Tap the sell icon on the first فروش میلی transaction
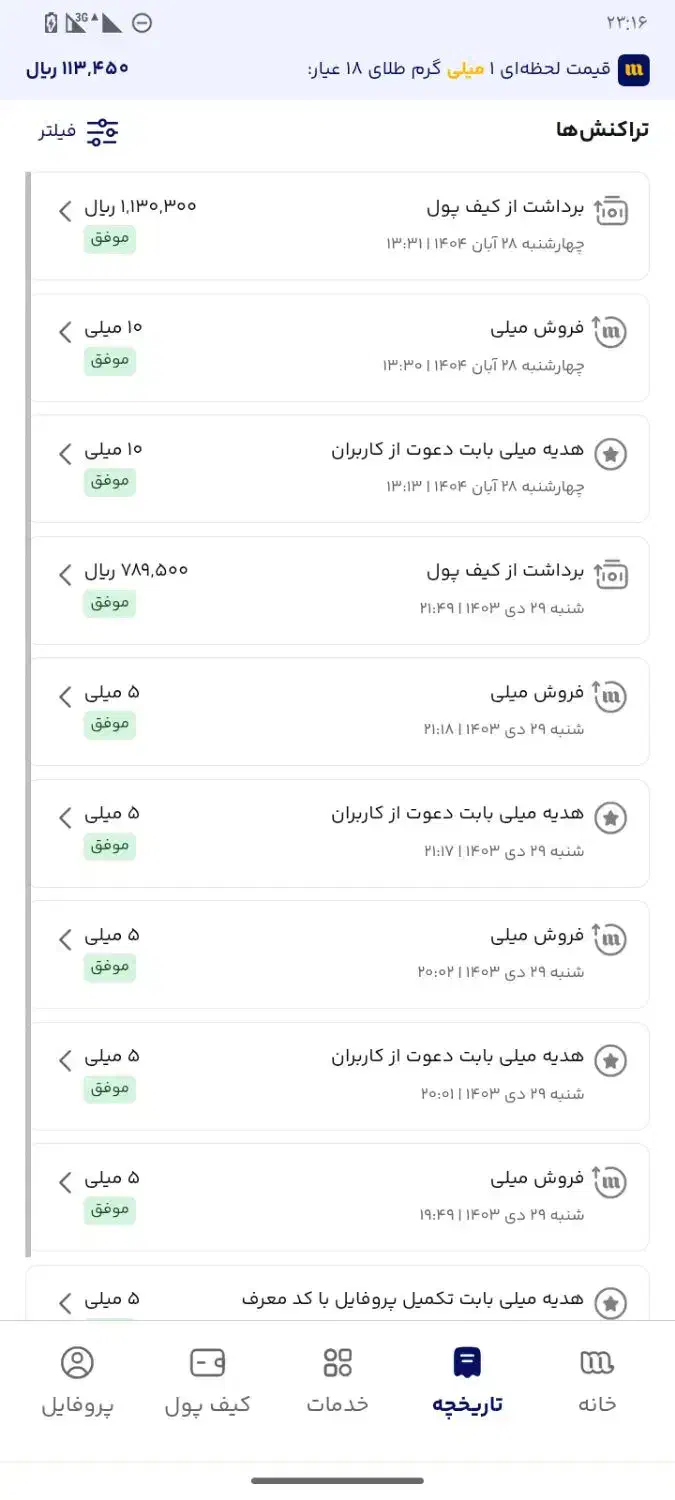This screenshot has width=675, height=1500. [612, 331]
